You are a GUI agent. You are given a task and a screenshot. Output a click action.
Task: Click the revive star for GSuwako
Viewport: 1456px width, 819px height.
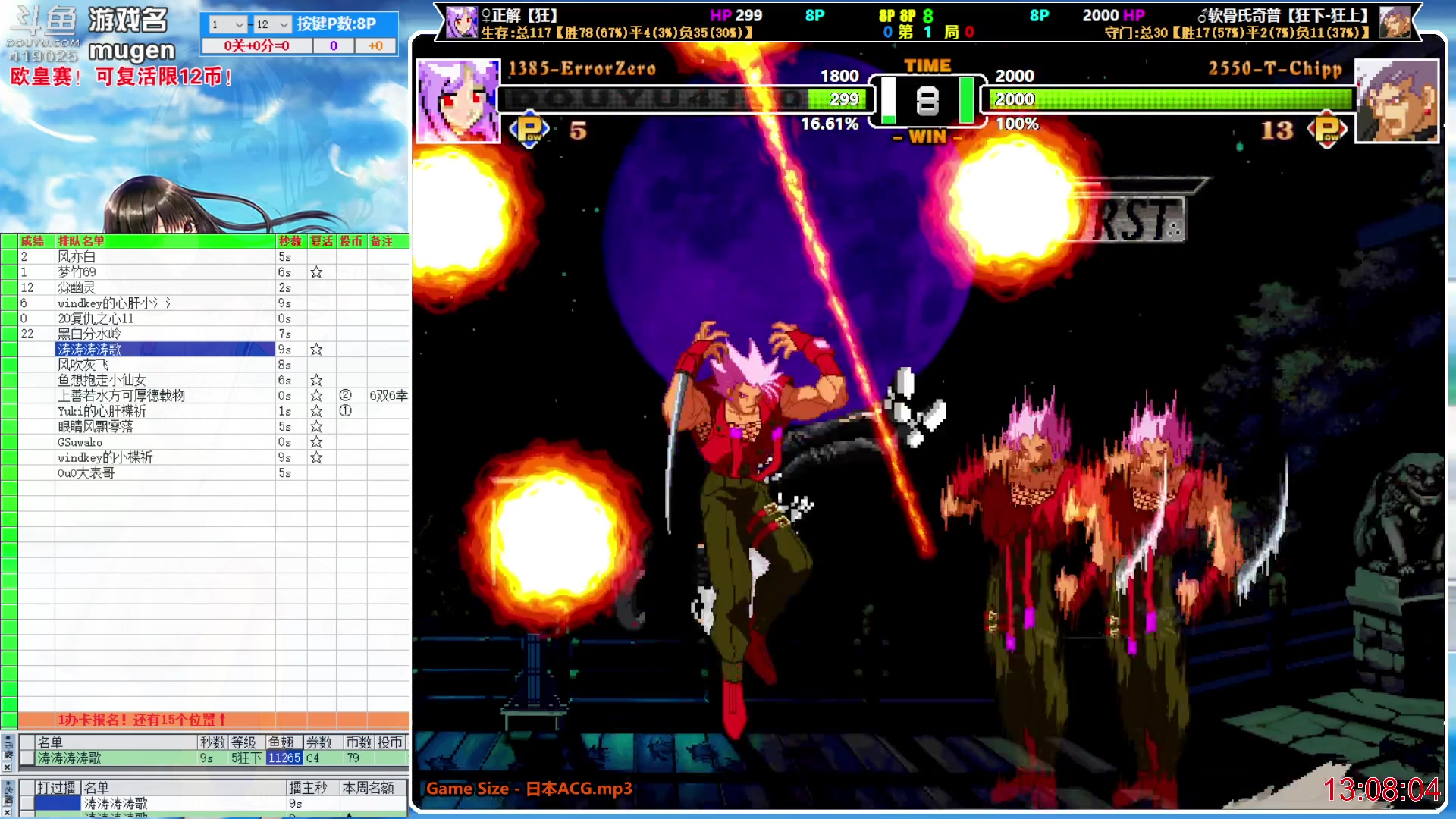pos(316,442)
